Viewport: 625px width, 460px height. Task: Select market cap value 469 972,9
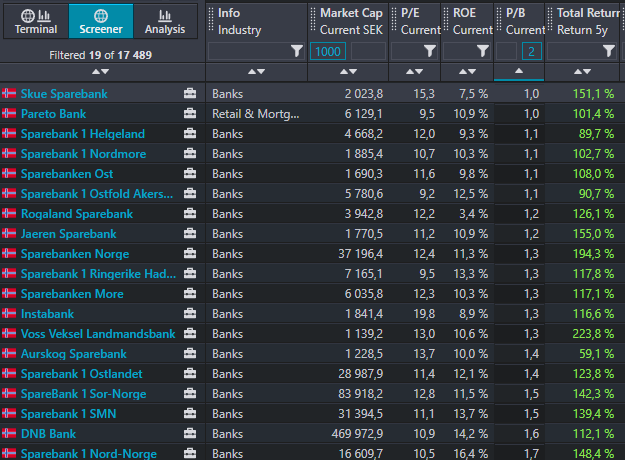357,434
